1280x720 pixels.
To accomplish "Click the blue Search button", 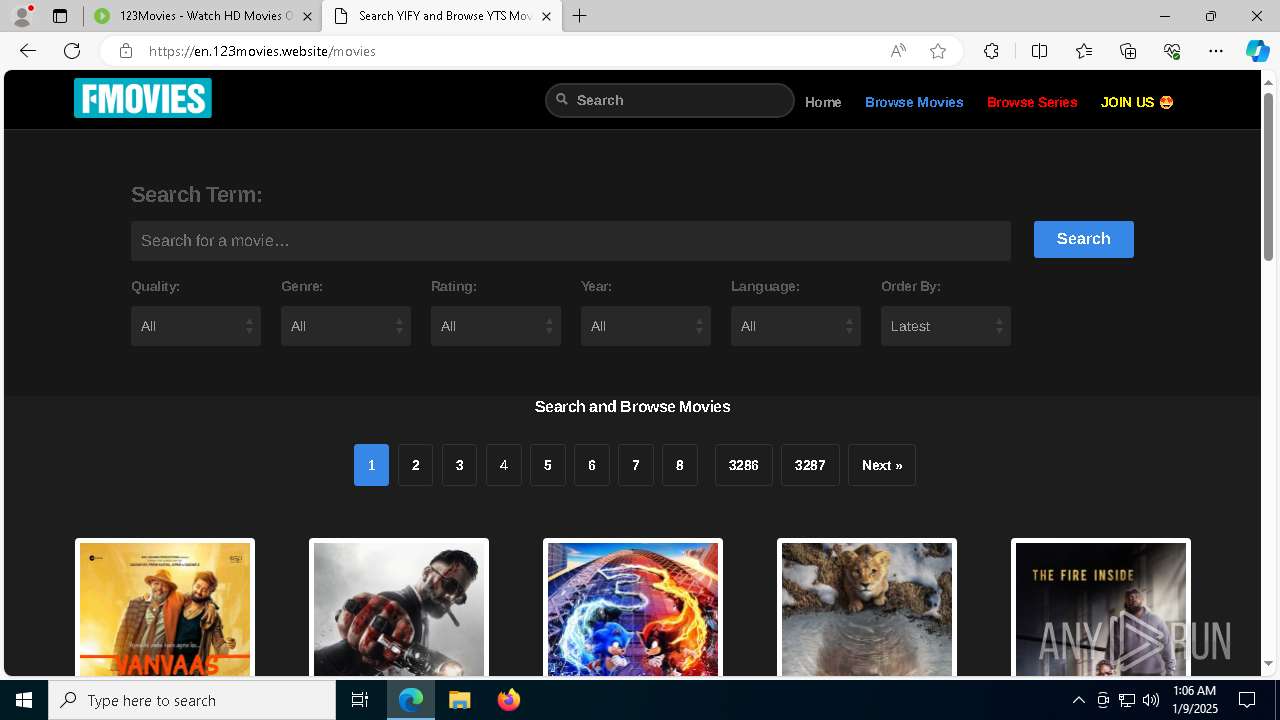I will (x=1084, y=239).
